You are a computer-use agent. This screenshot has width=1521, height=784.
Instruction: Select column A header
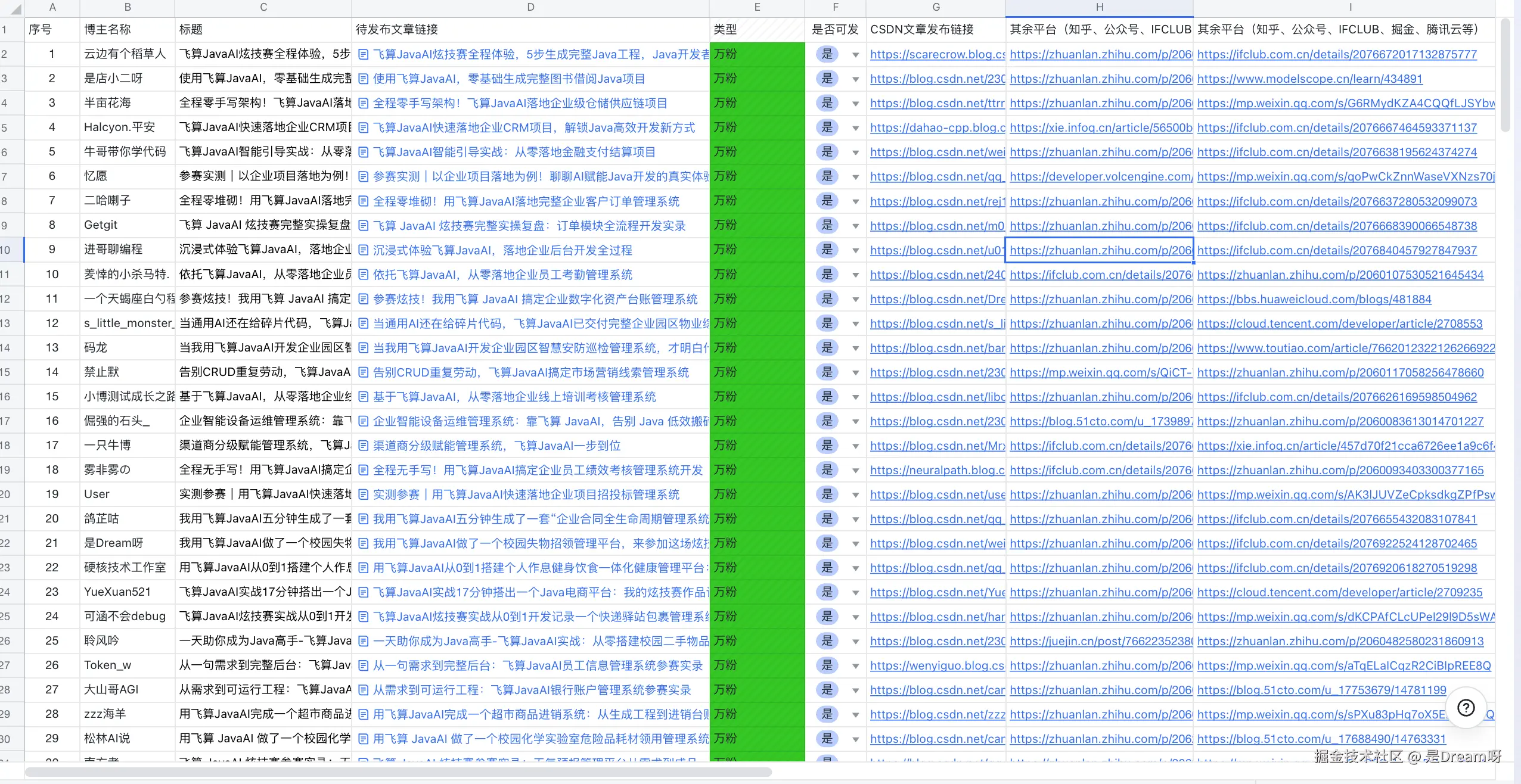pyautogui.click(x=52, y=8)
